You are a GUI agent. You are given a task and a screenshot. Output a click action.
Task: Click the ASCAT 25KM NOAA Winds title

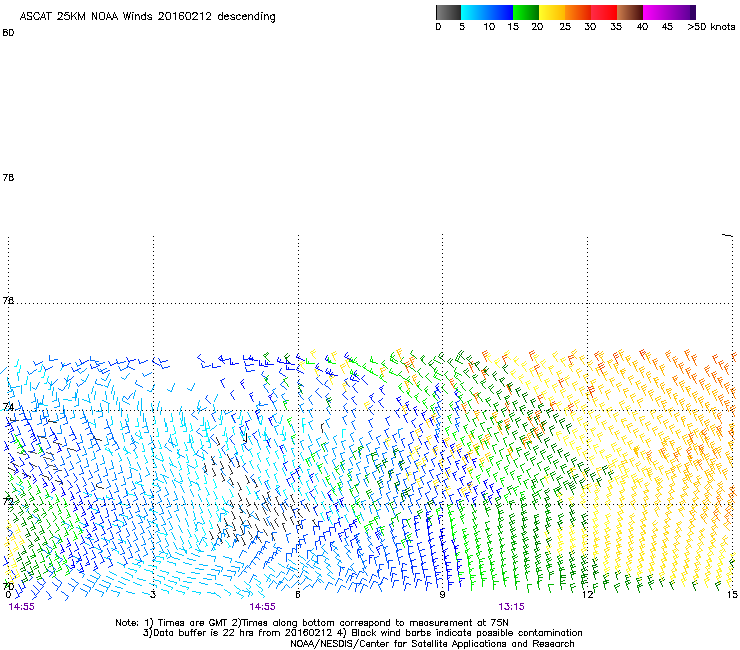click(147, 16)
